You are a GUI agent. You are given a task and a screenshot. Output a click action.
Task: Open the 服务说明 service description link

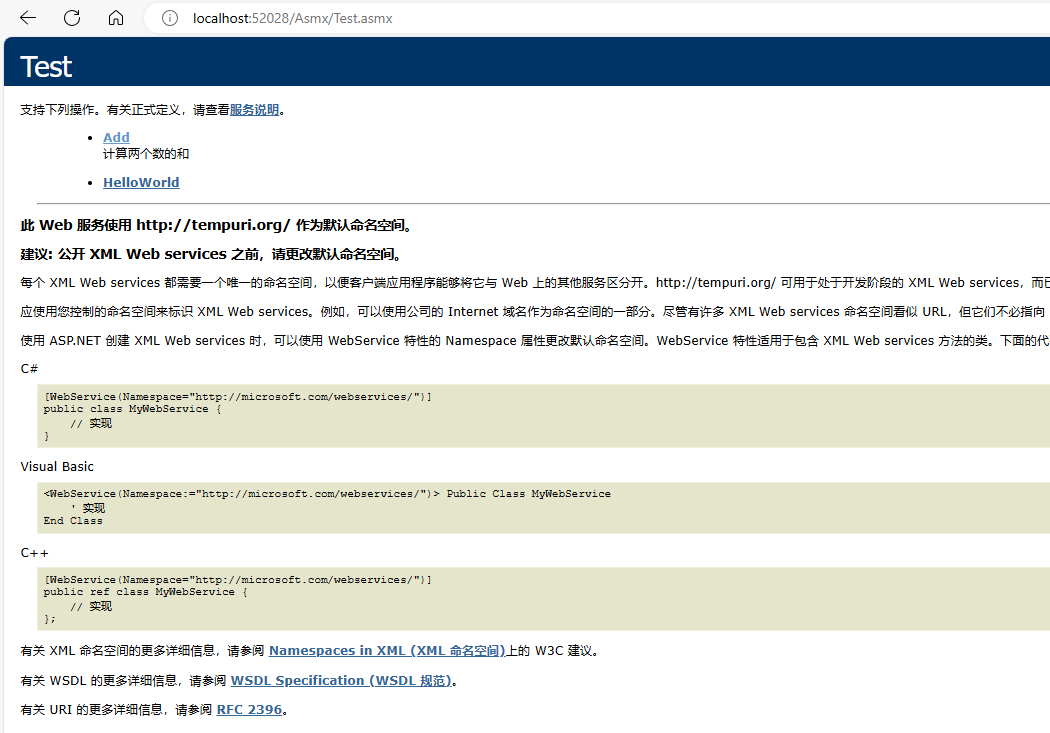click(254, 110)
